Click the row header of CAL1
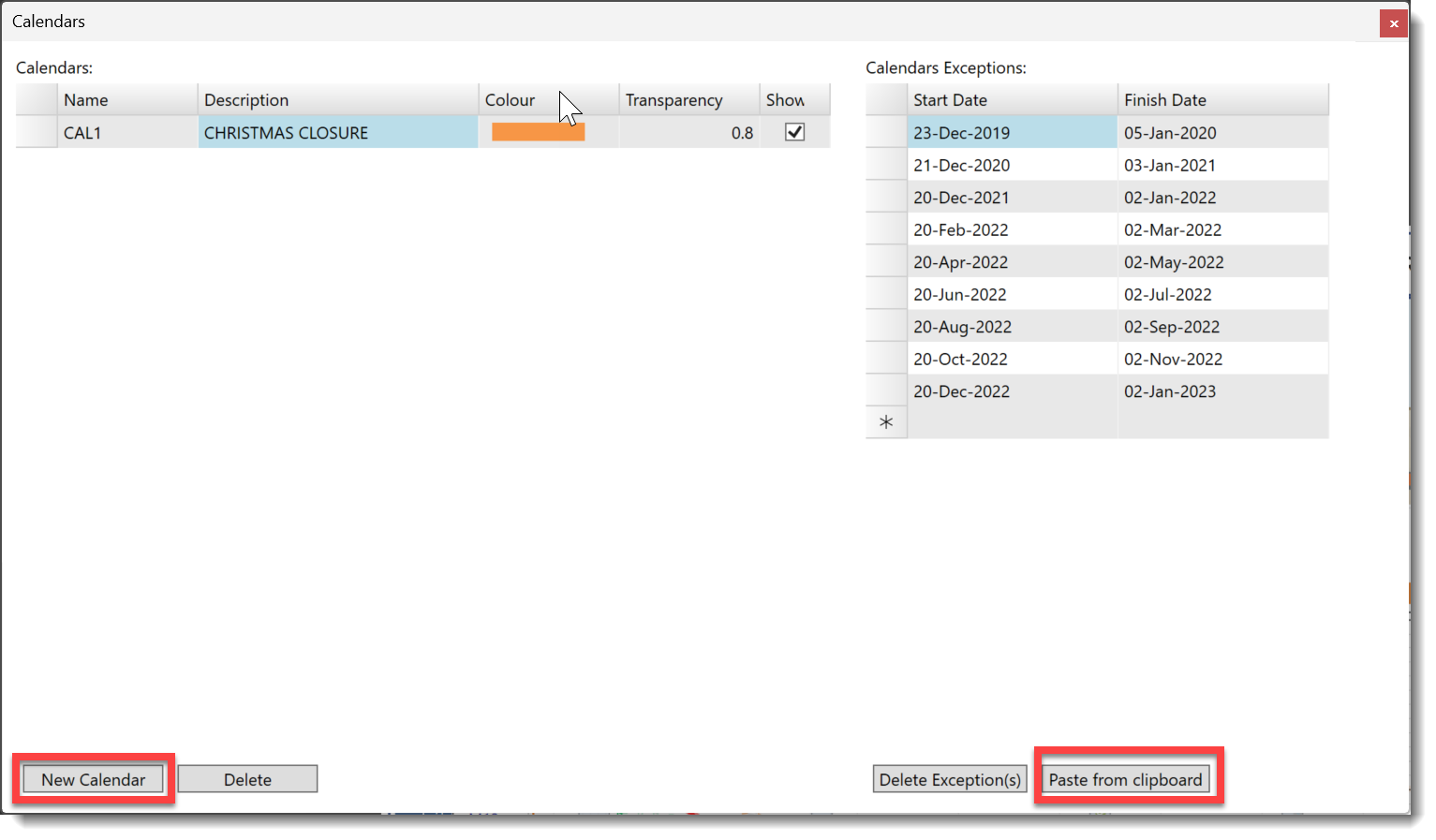This screenshot has width=1436, height=840. click(x=37, y=132)
